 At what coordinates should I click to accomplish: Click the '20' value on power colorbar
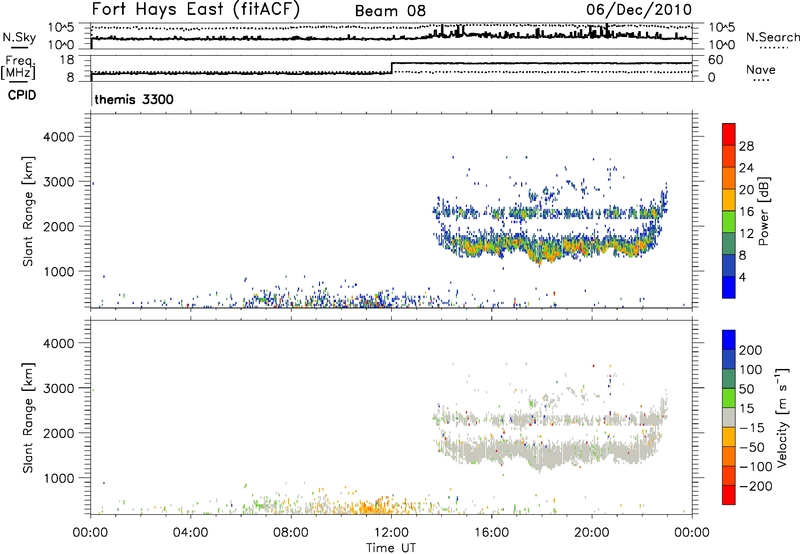click(x=746, y=190)
